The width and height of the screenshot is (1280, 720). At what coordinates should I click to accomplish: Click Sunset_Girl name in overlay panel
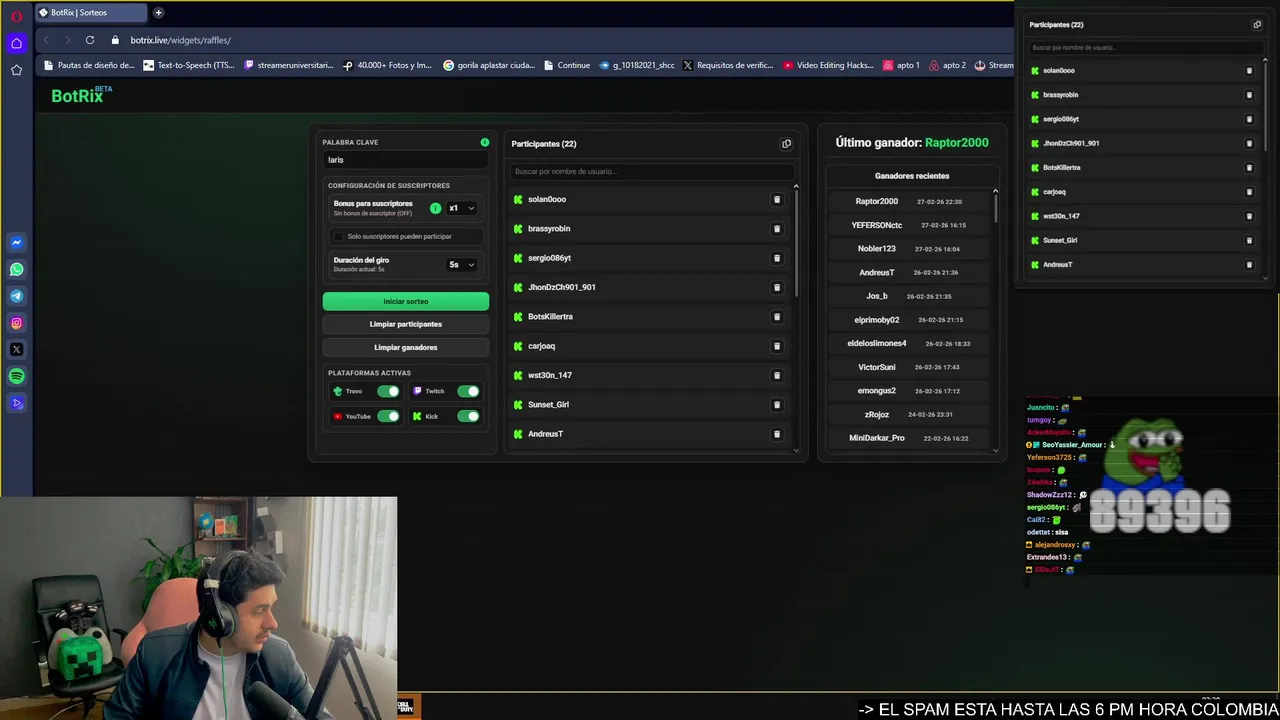pos(1060,241)
